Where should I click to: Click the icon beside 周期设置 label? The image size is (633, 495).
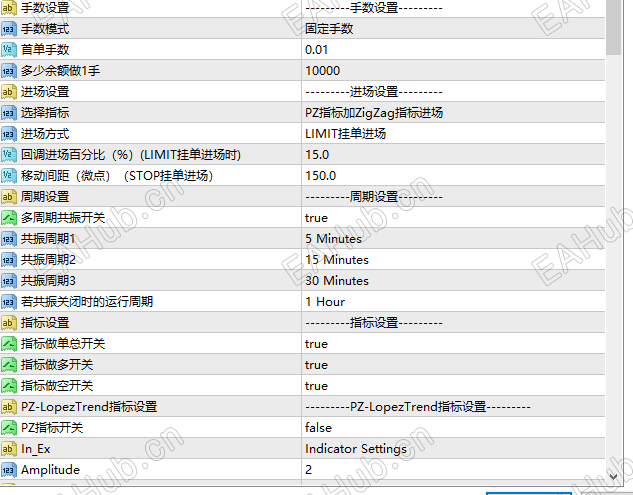tap(8, 197)
